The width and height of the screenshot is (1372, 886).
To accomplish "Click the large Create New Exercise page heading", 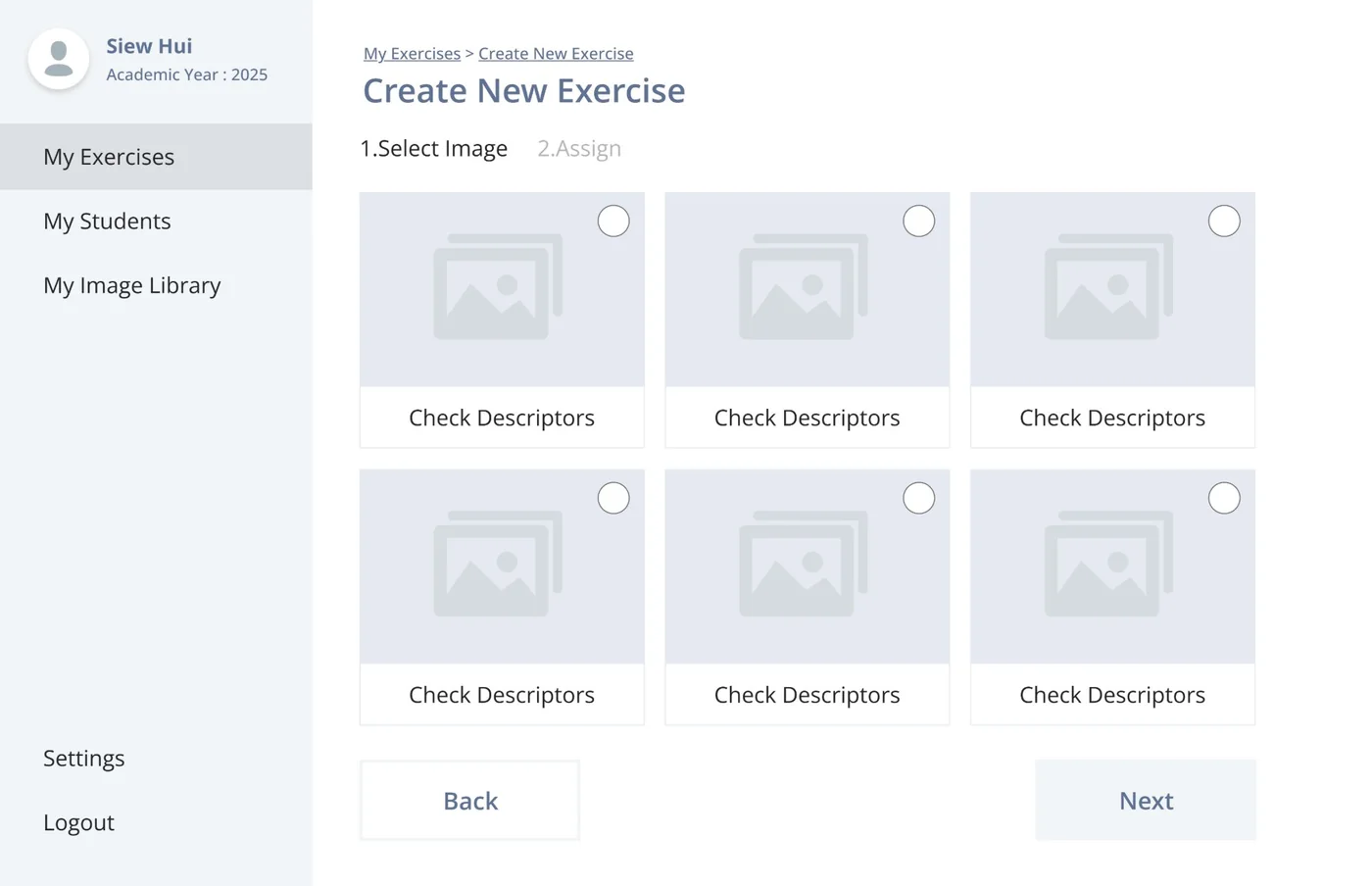I will (524, 91).
